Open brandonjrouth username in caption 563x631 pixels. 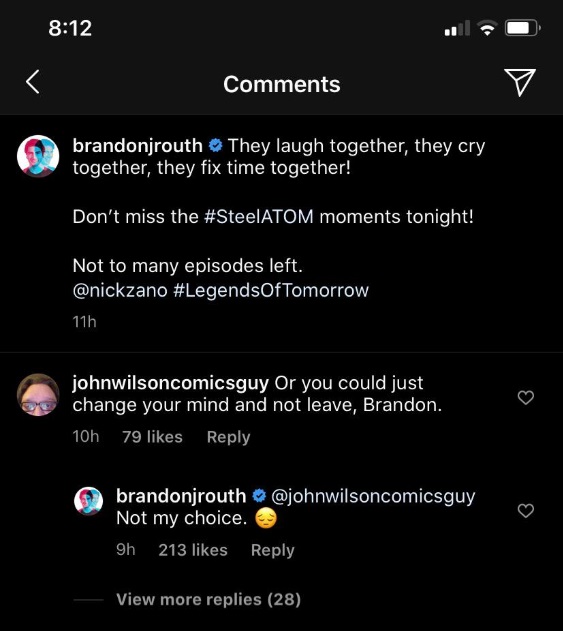coord(138,146)
